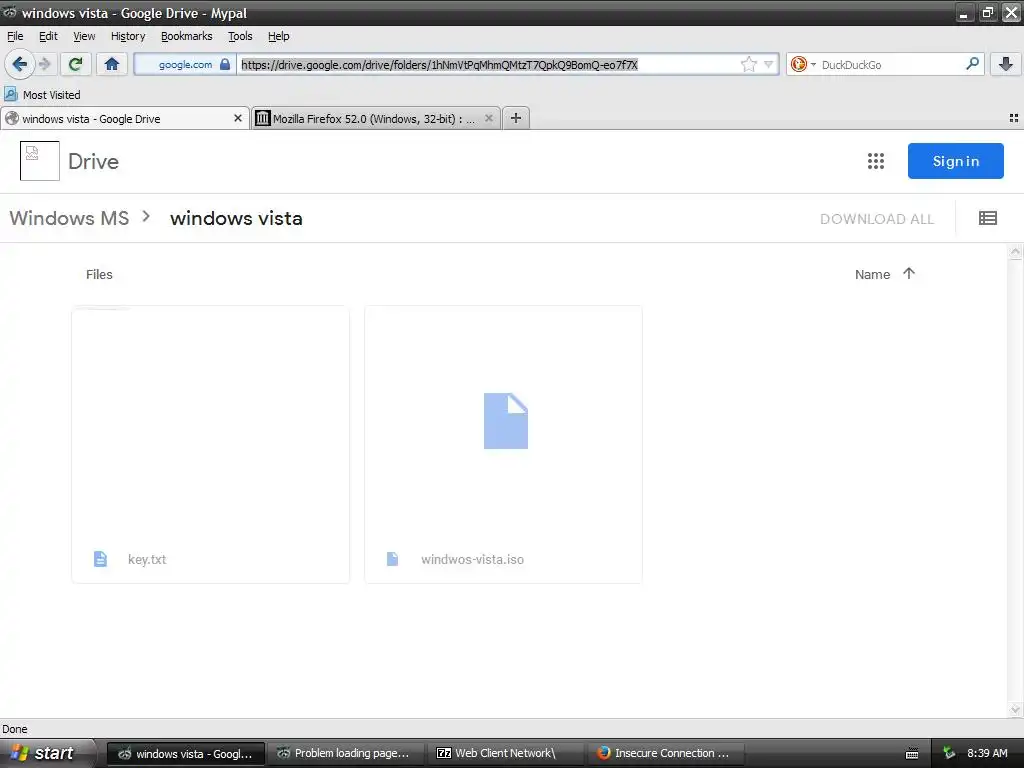Click the padlock site security icon
The width and height of the screenshot is (1024, 768).
pos(225,64)
